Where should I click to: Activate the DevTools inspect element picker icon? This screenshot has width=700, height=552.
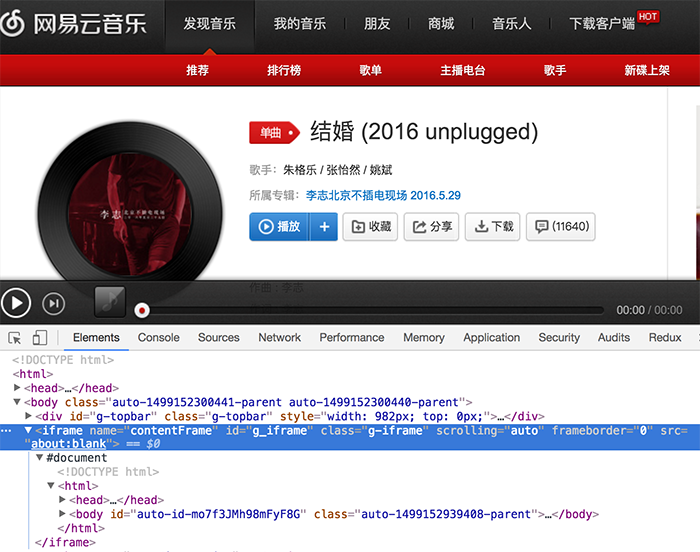pyautogui.click(x=15, y=338)
